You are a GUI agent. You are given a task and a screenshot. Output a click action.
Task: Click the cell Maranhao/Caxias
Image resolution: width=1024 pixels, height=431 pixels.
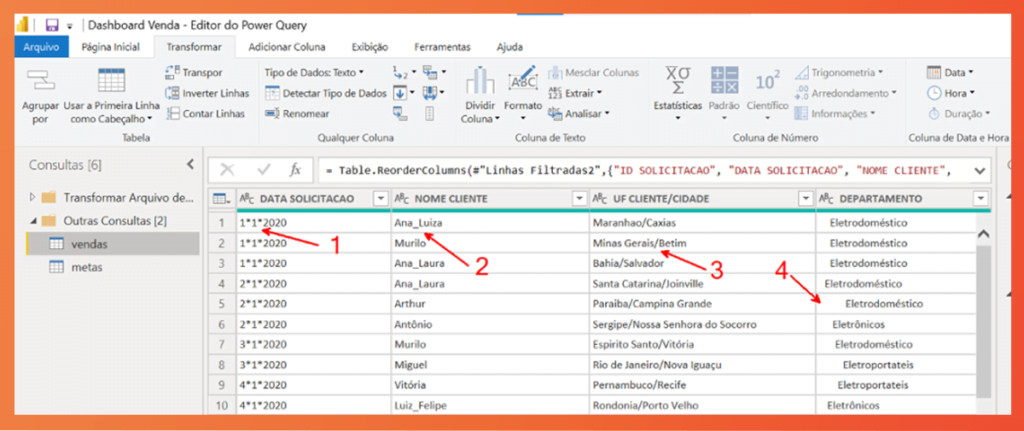pos(702,223)
